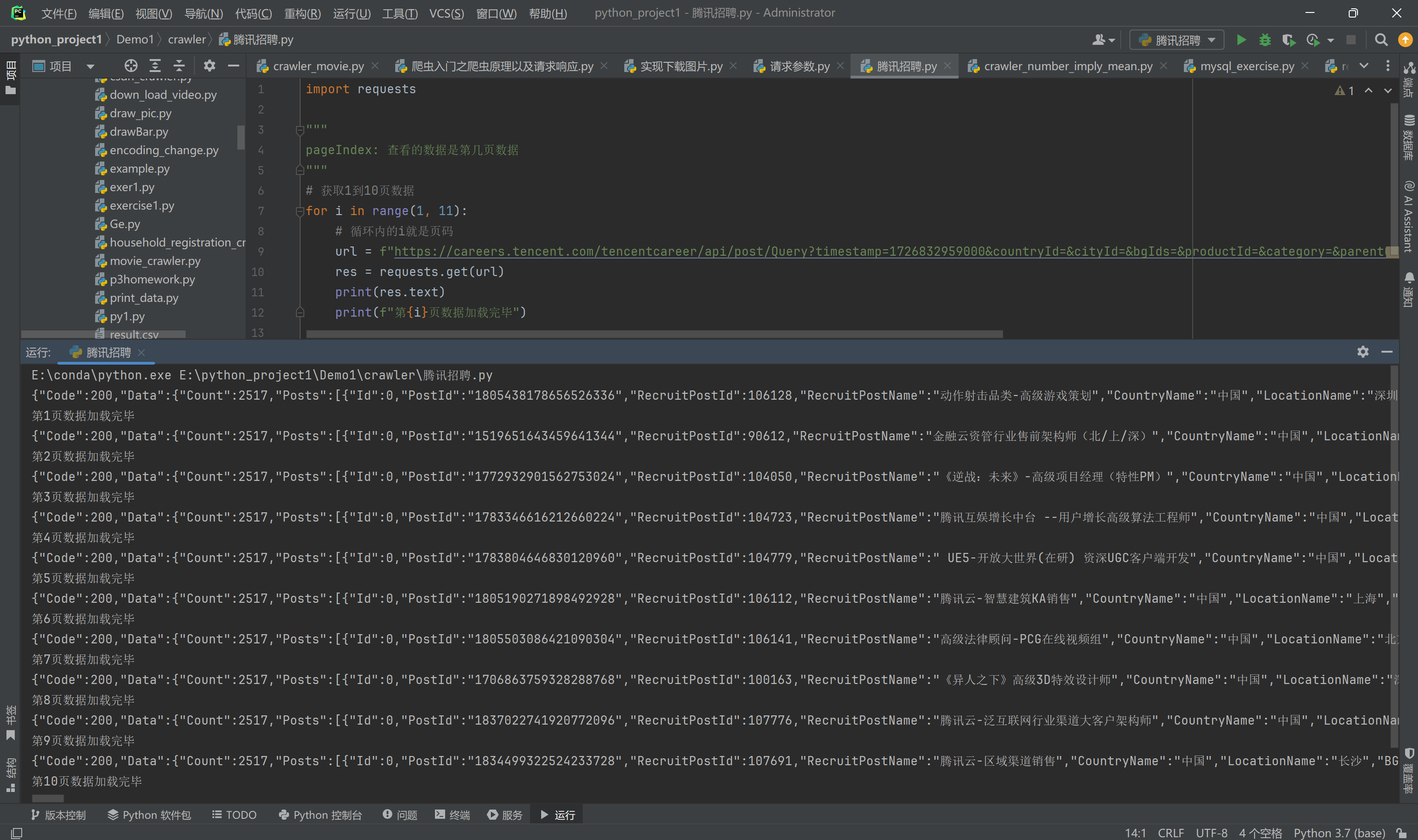Open the 重构(R) menu

click(x=302, y=13)
